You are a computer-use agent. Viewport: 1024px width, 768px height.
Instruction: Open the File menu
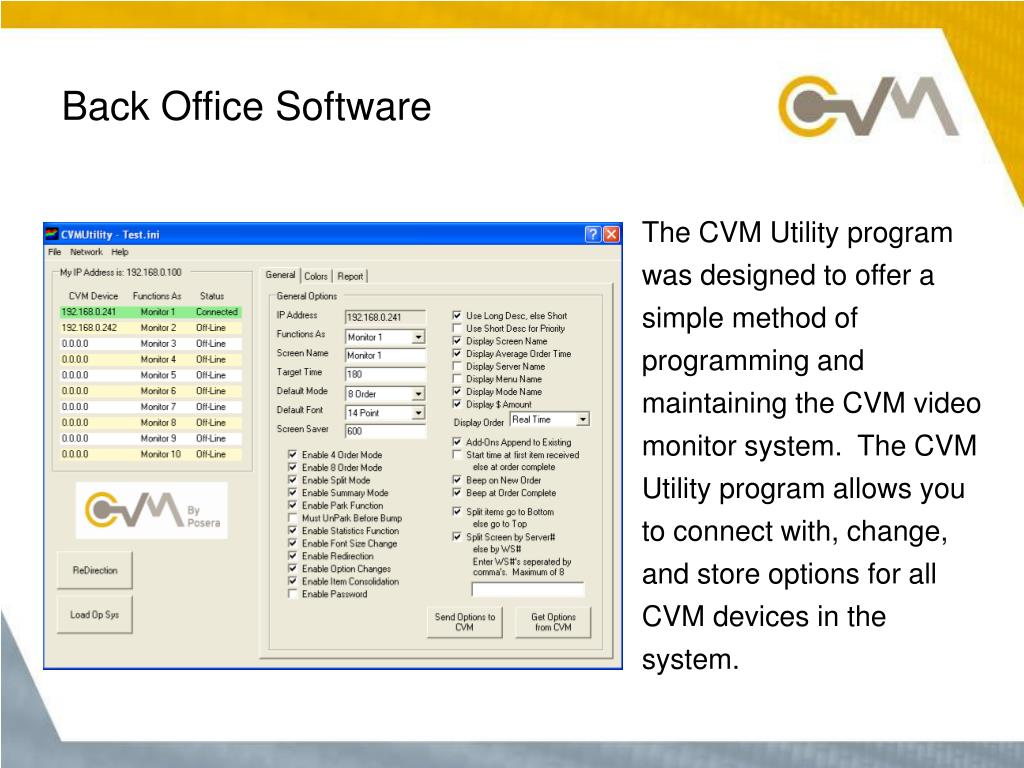coord(54,252)
